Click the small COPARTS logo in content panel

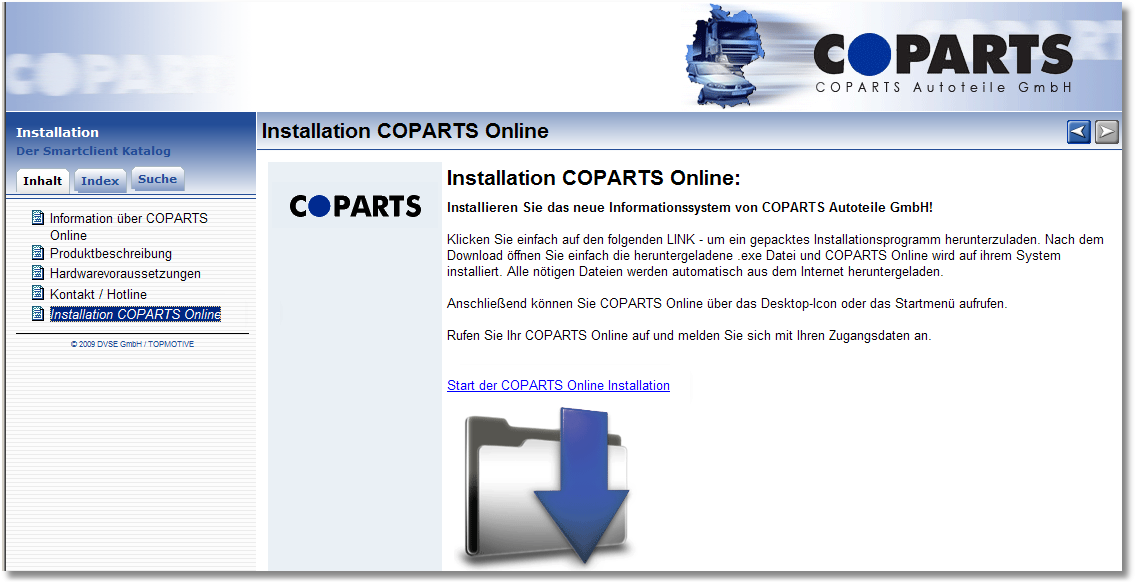pyautogui.click(x=355, y=207)
